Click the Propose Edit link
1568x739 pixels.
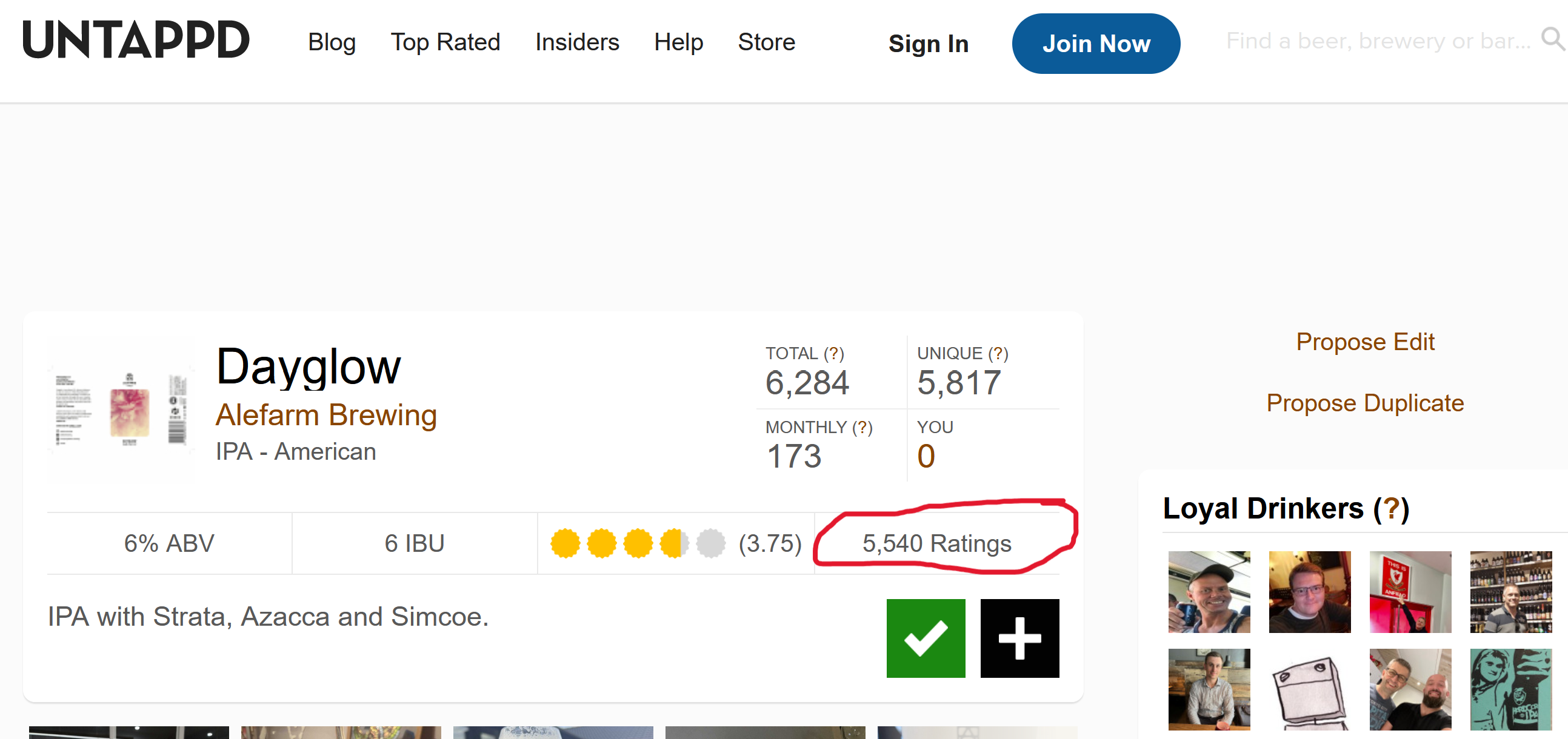pyautogui.click(x=1365, y=342)
